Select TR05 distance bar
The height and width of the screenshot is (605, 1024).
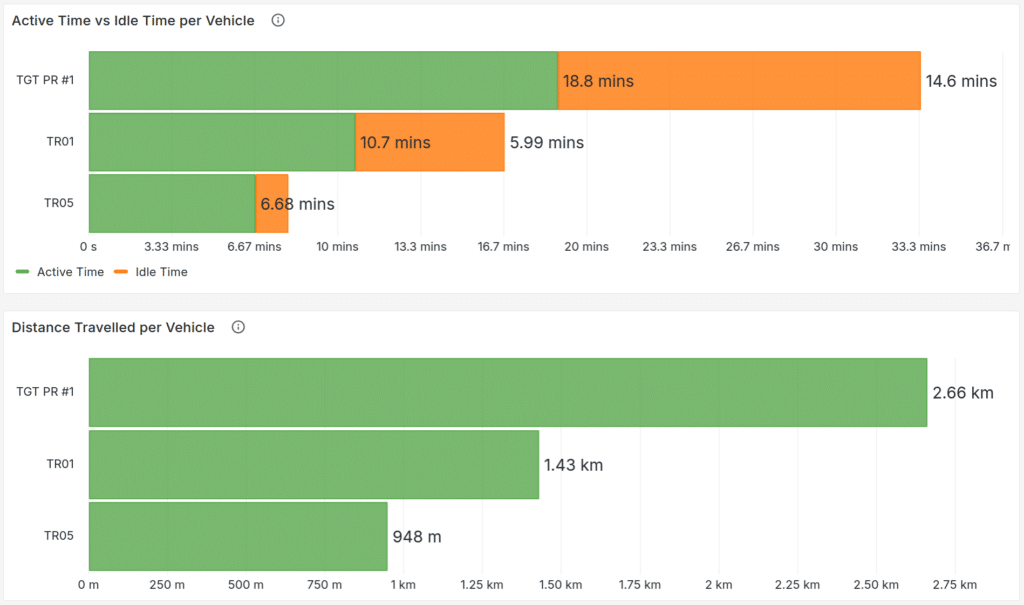[238, 536]
